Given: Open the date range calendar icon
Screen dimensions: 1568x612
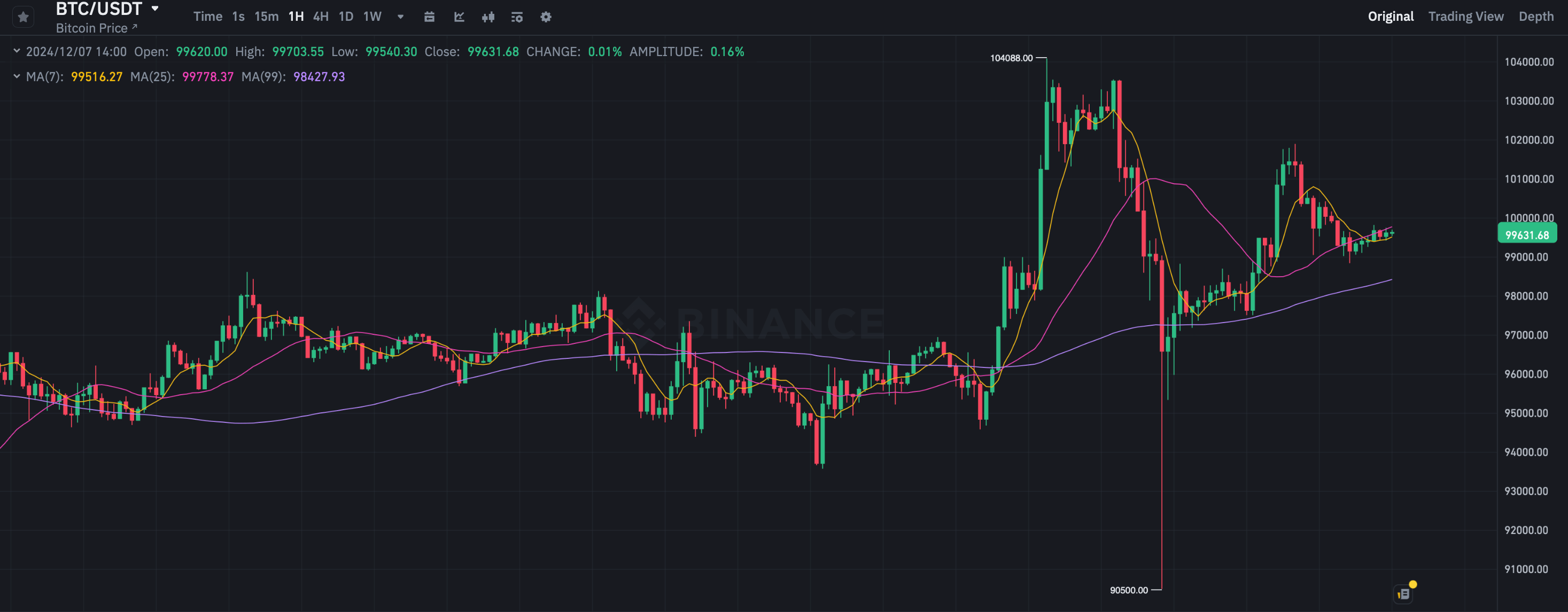Looking at the screenshot, I should (x=429, y=17).
